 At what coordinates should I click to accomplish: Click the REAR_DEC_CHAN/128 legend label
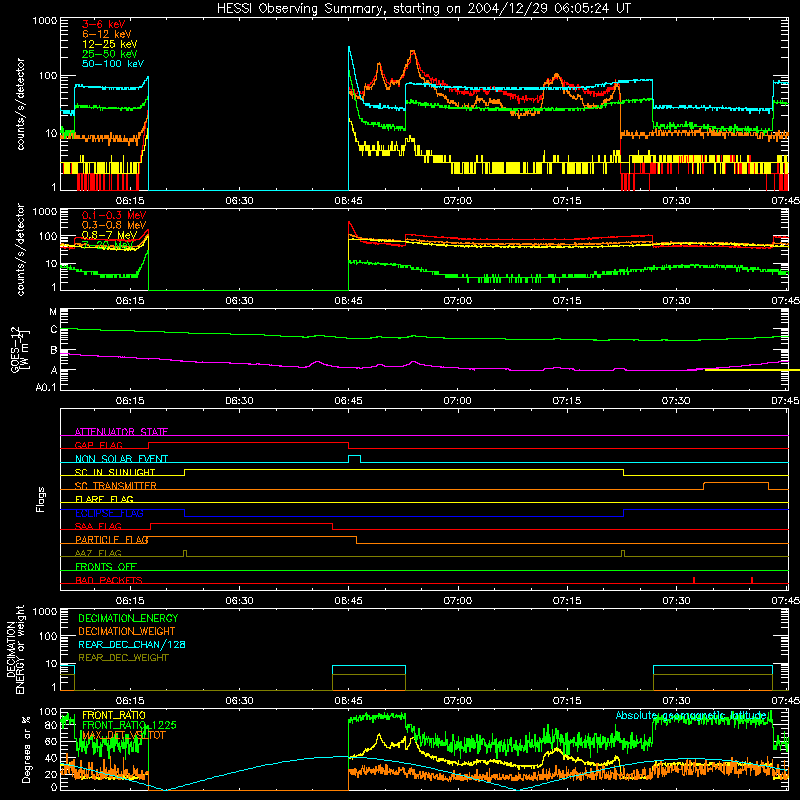(132, 644)
